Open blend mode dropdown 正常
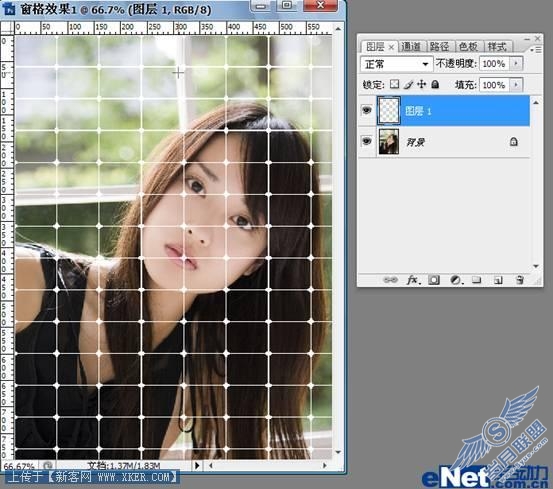 [x=396, y=64]
